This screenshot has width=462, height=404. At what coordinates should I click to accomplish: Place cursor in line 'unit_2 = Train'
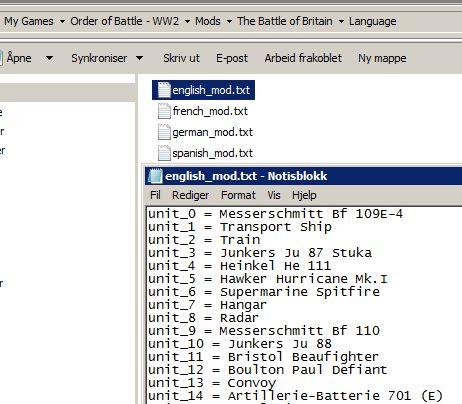(204, 240)
